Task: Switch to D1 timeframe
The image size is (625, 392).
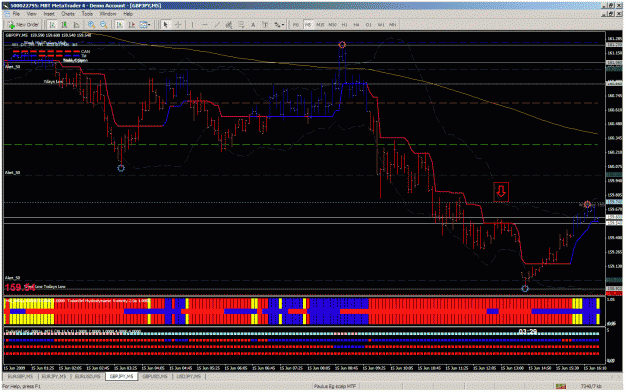Action: [x=368, y=25]
